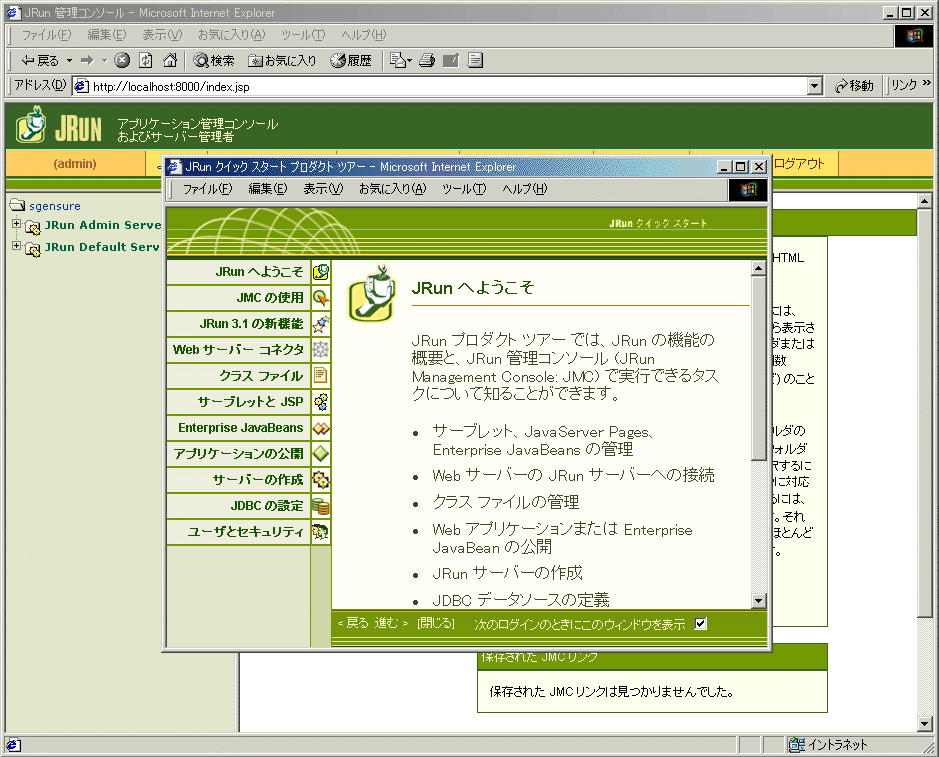The image size is (939, 757).
Task: Click the JRun 3.1 の新機能 star icon
Action: pos(320,323)
